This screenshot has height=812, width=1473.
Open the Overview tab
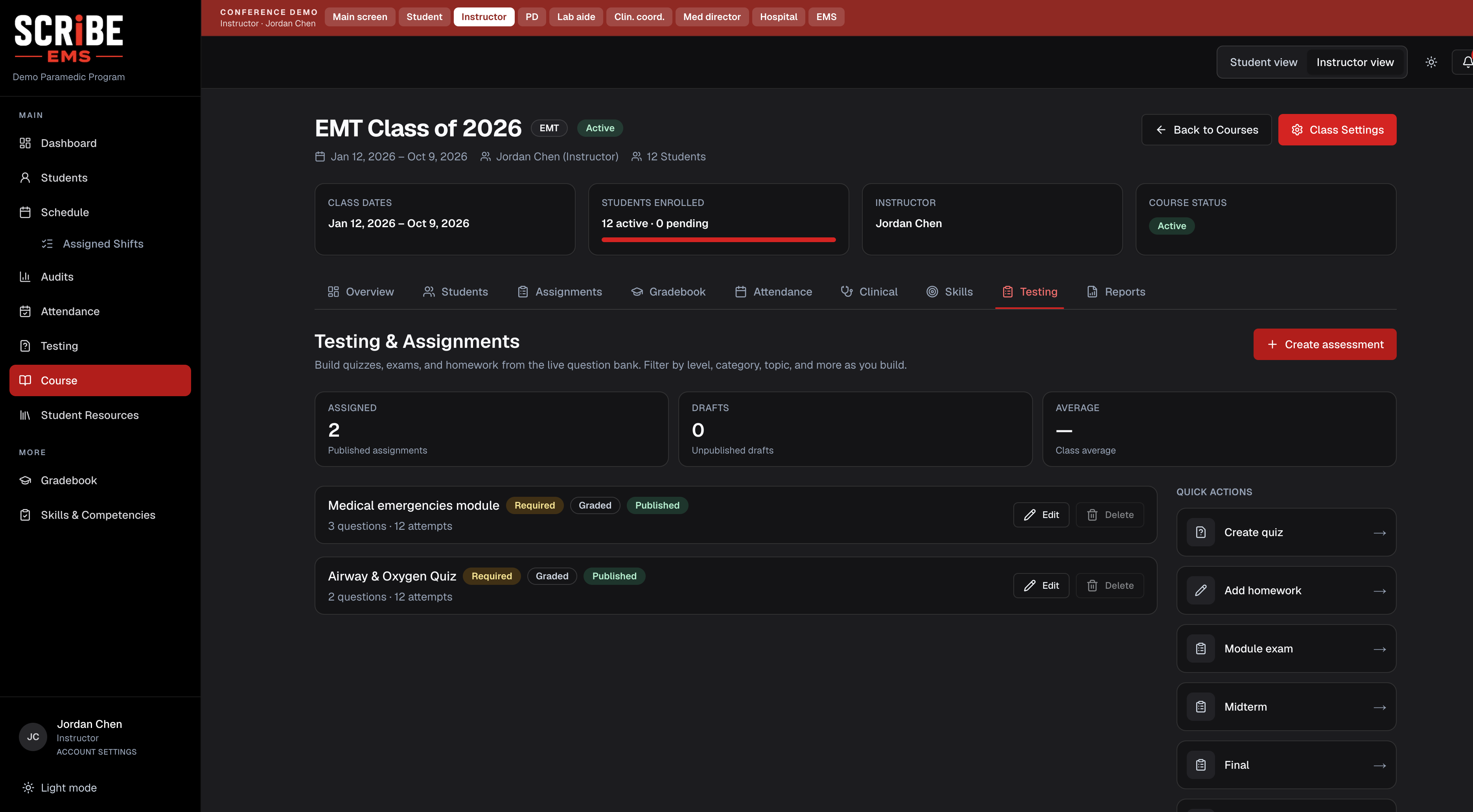(x=360, y=292)
